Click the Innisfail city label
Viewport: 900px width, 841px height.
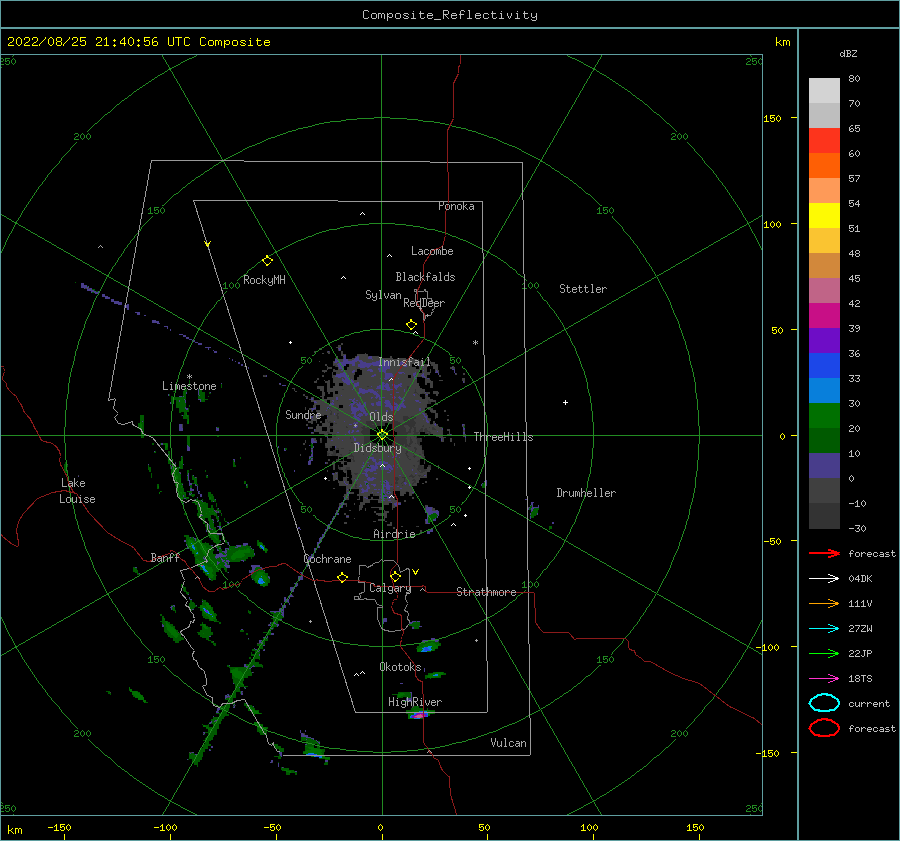pyautogui.click(x=404, y=362)
